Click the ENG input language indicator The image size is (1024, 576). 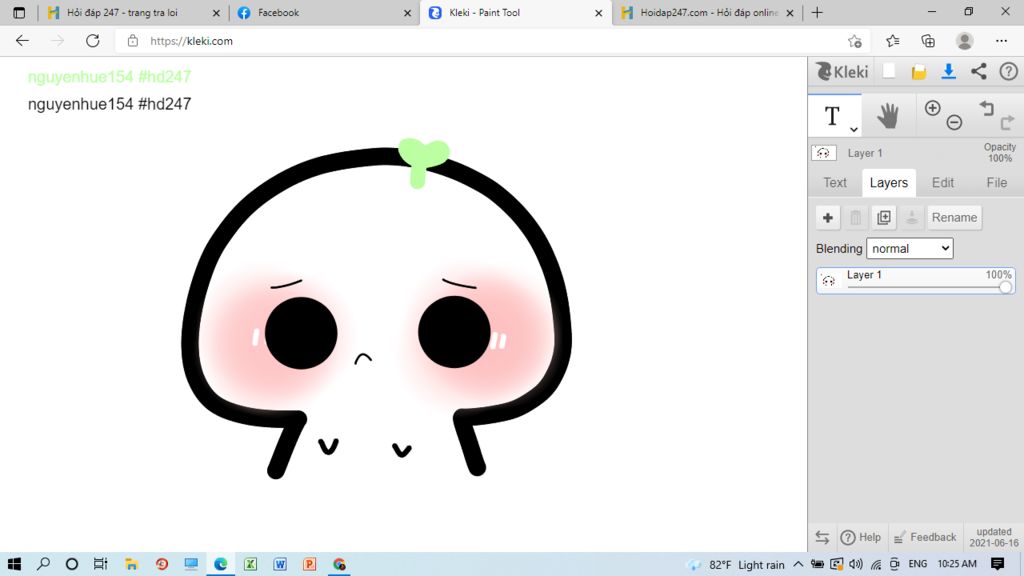[x=918, y=564]
